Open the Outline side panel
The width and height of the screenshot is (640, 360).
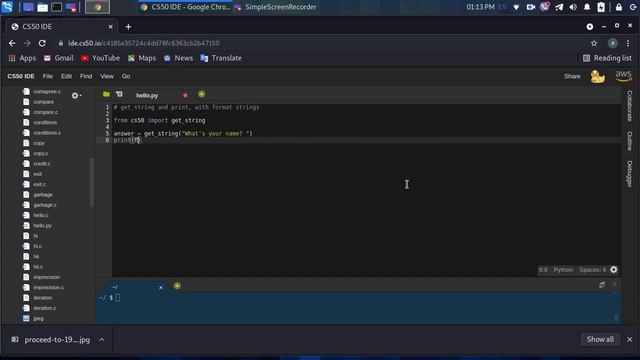(629, 141)
